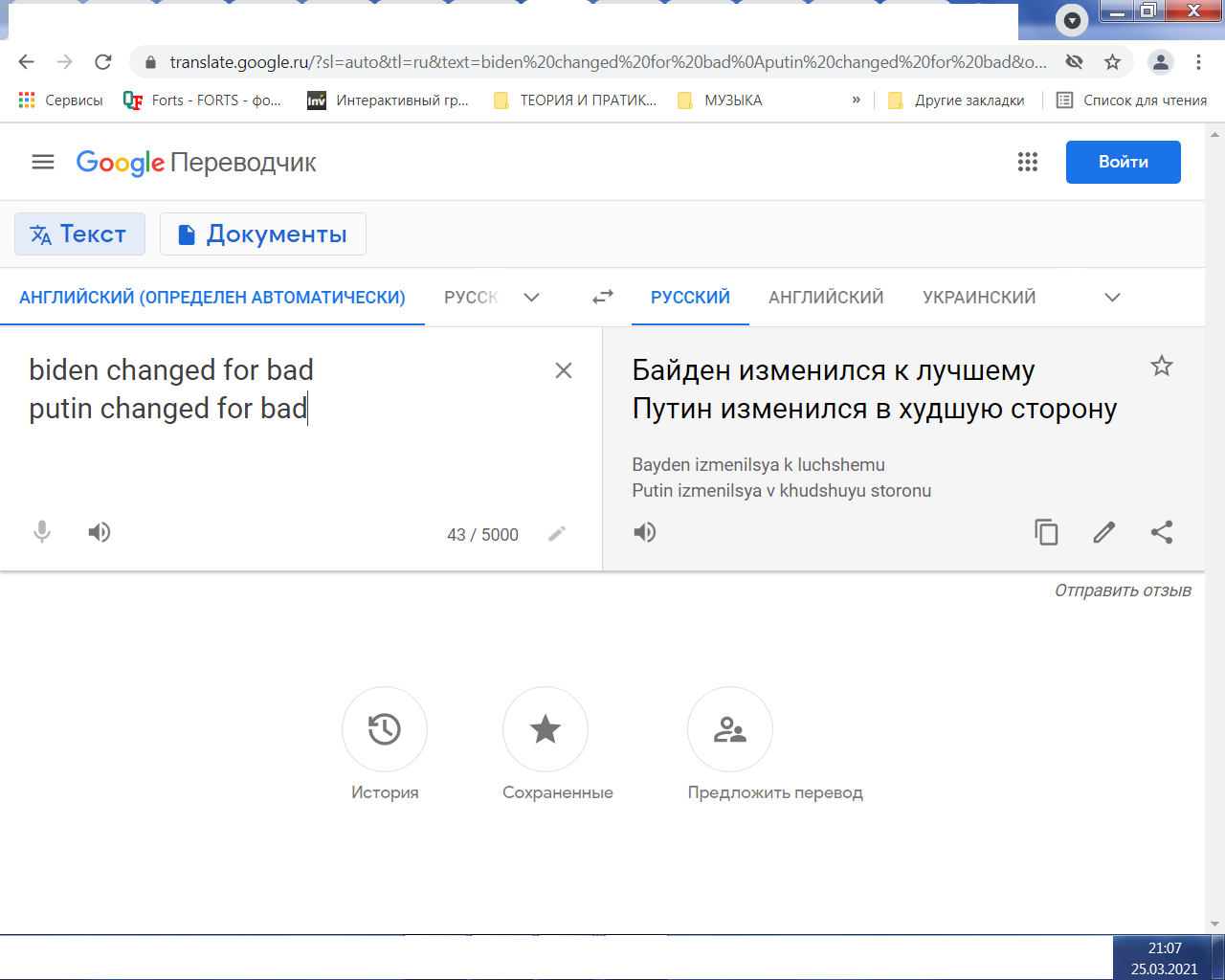The height and width of the screenshot is (980, 1225).
Task: Start voice input with the microphone
Action: tap(42, 532)
